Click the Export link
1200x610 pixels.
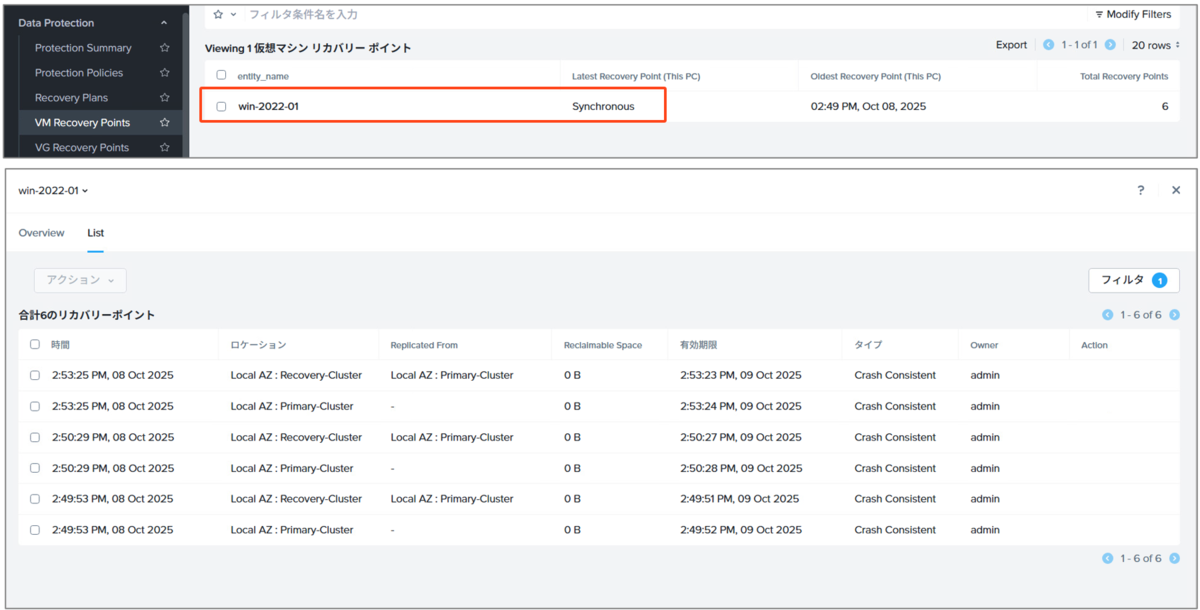coord(1011,45)
